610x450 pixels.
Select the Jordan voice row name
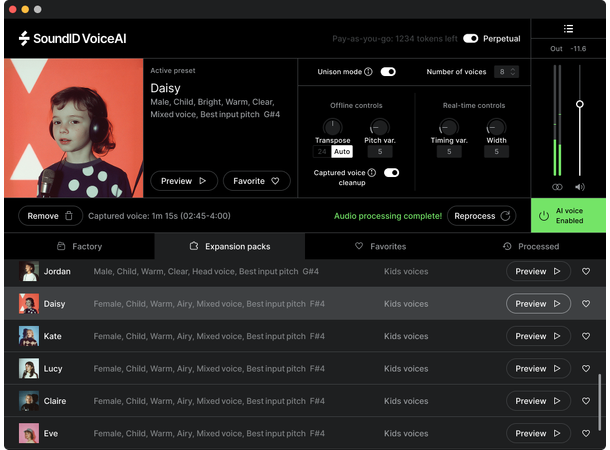[x=57, y=271]
